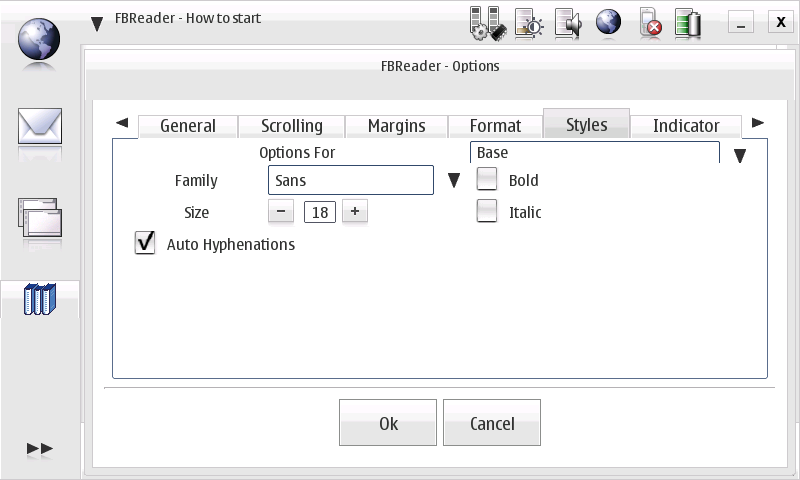Screen dimensions: 800x480
Task: Open the FBReader title menu arrow
Action: click(97, 23)
